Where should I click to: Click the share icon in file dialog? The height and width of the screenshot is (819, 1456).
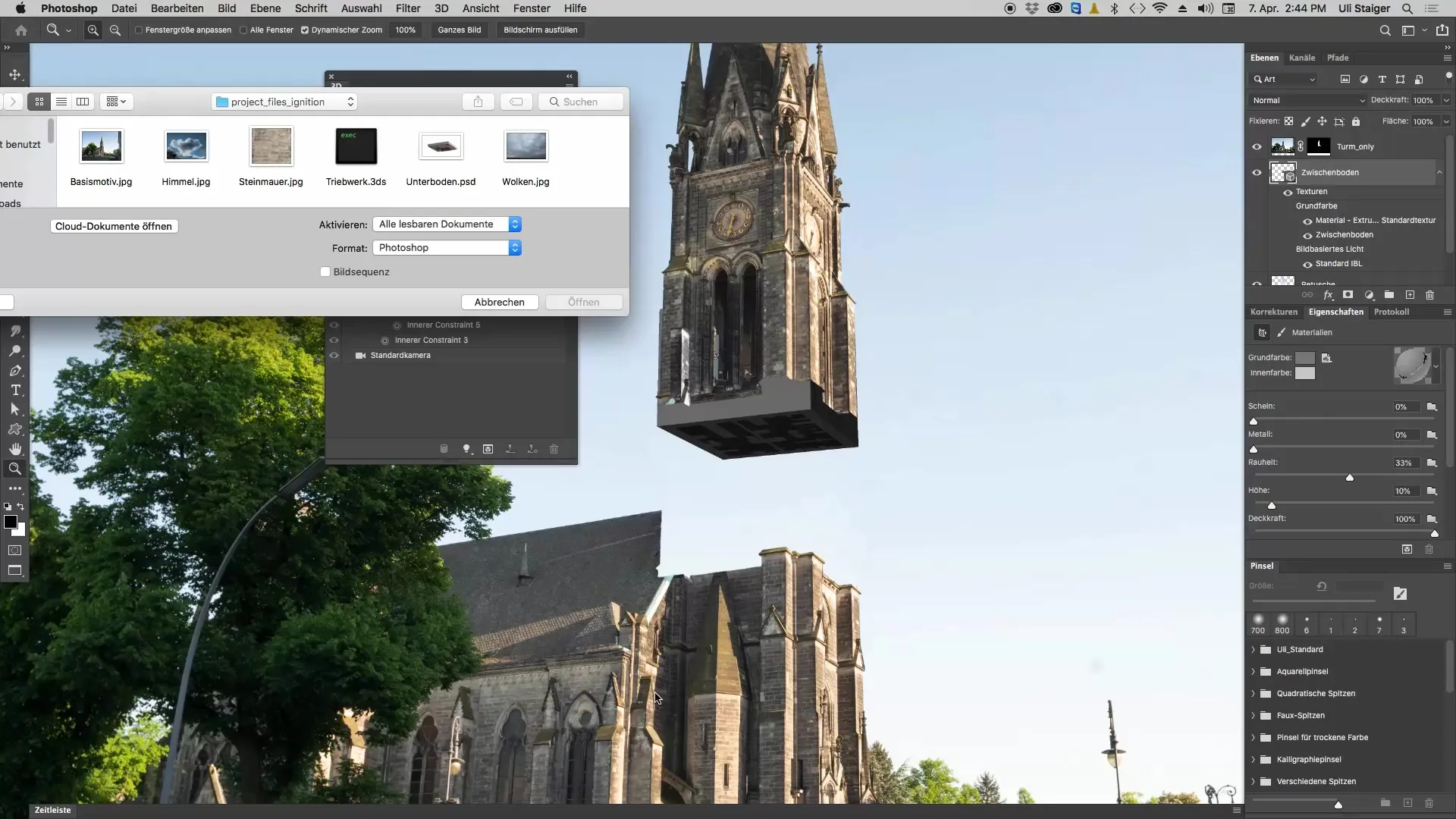click(478, 102)
